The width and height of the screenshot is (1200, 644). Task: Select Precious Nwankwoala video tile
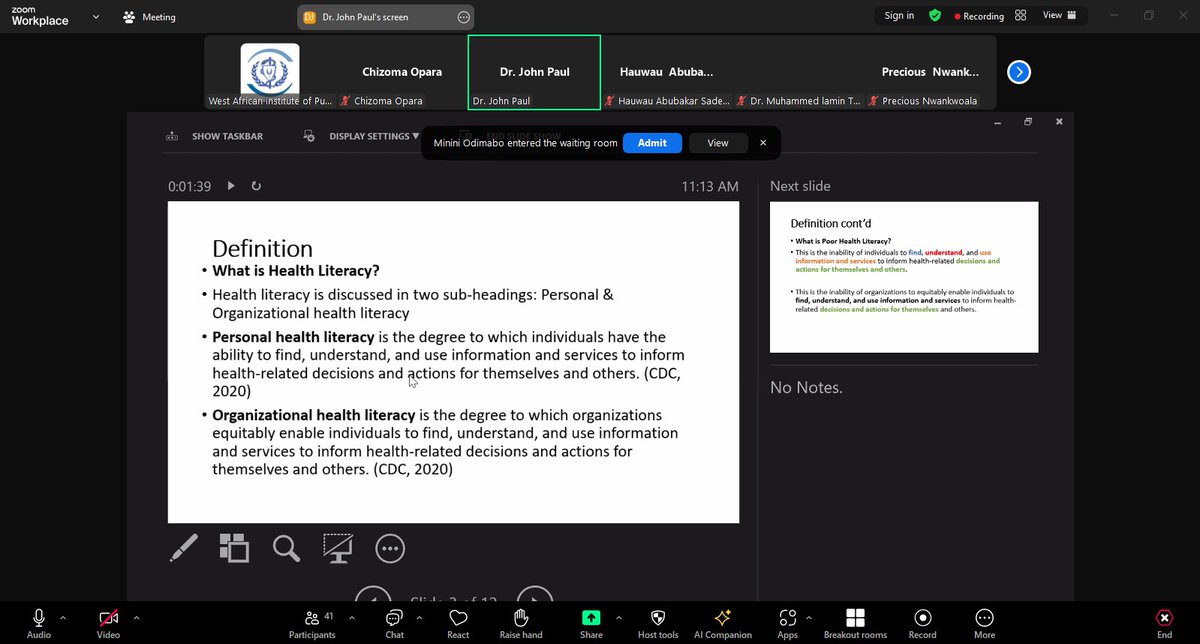click(x=930, y=72)
